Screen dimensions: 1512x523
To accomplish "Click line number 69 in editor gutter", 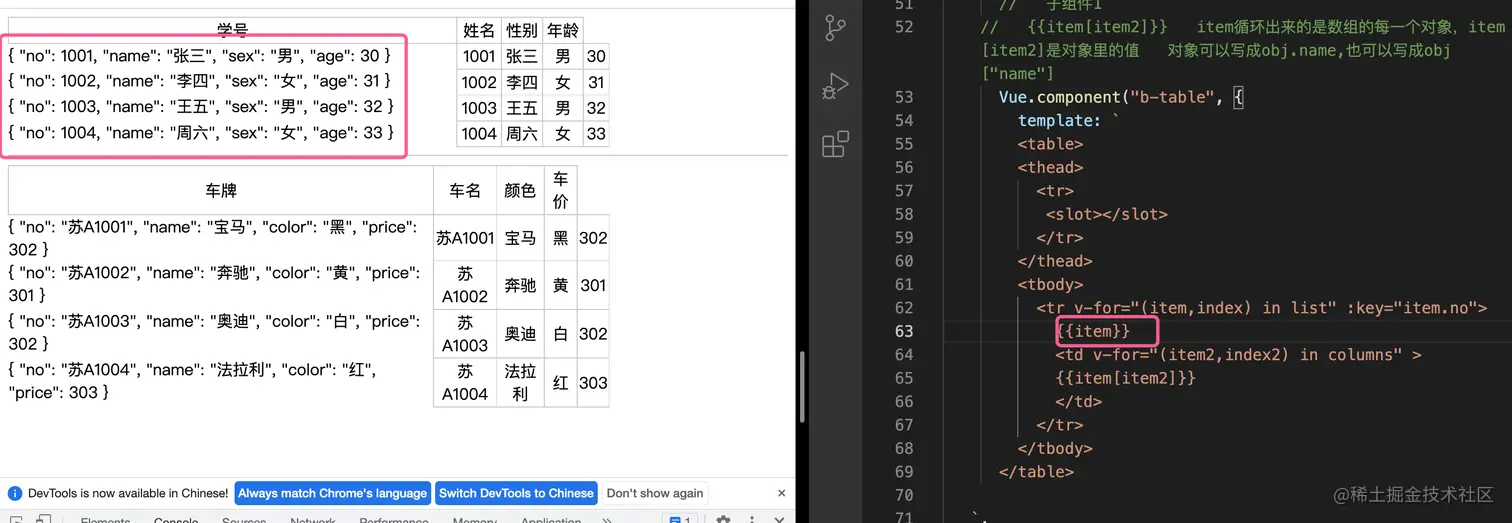I will (904, 472).
